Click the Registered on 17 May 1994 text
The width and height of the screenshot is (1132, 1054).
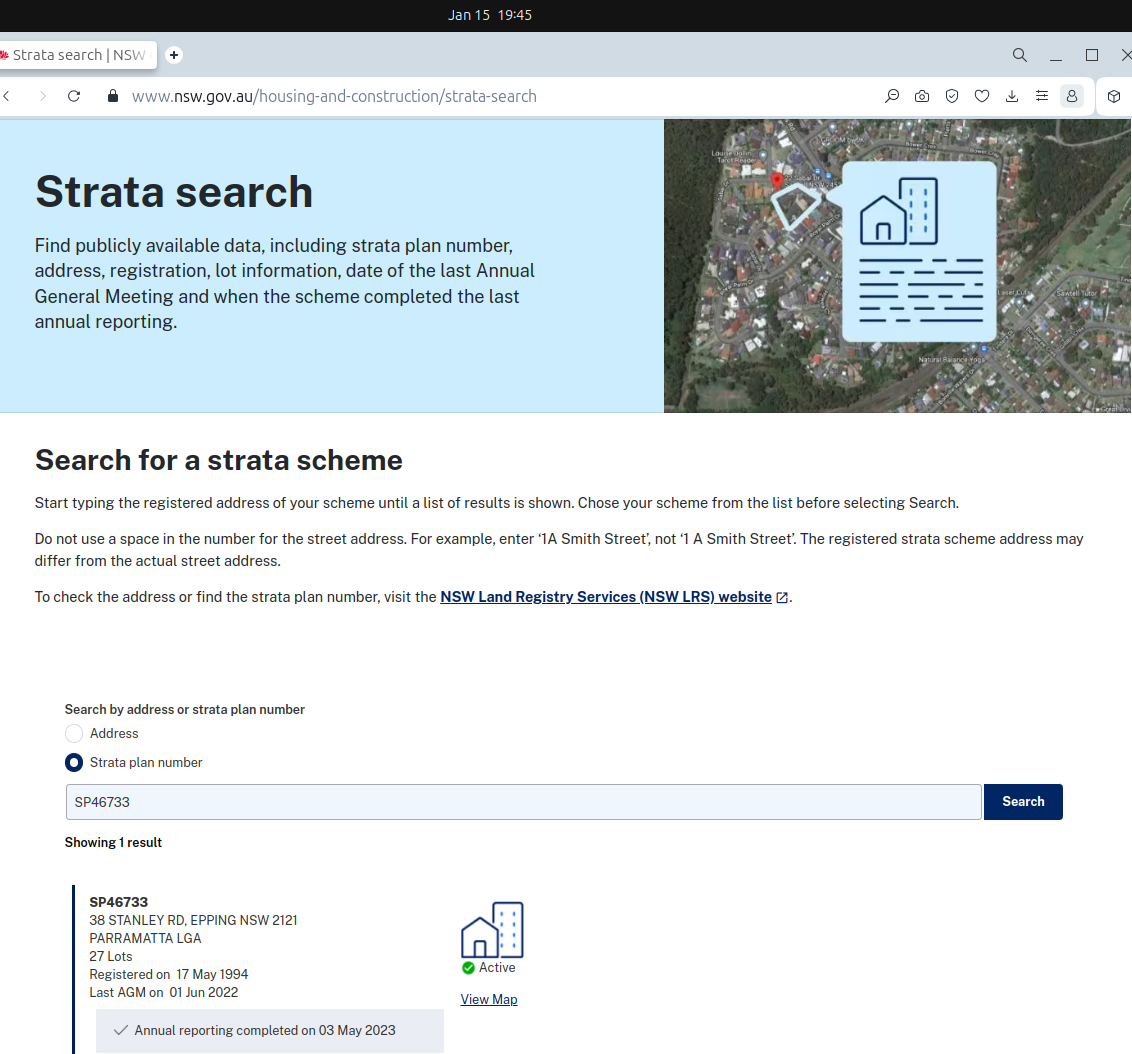click(169, 975)
